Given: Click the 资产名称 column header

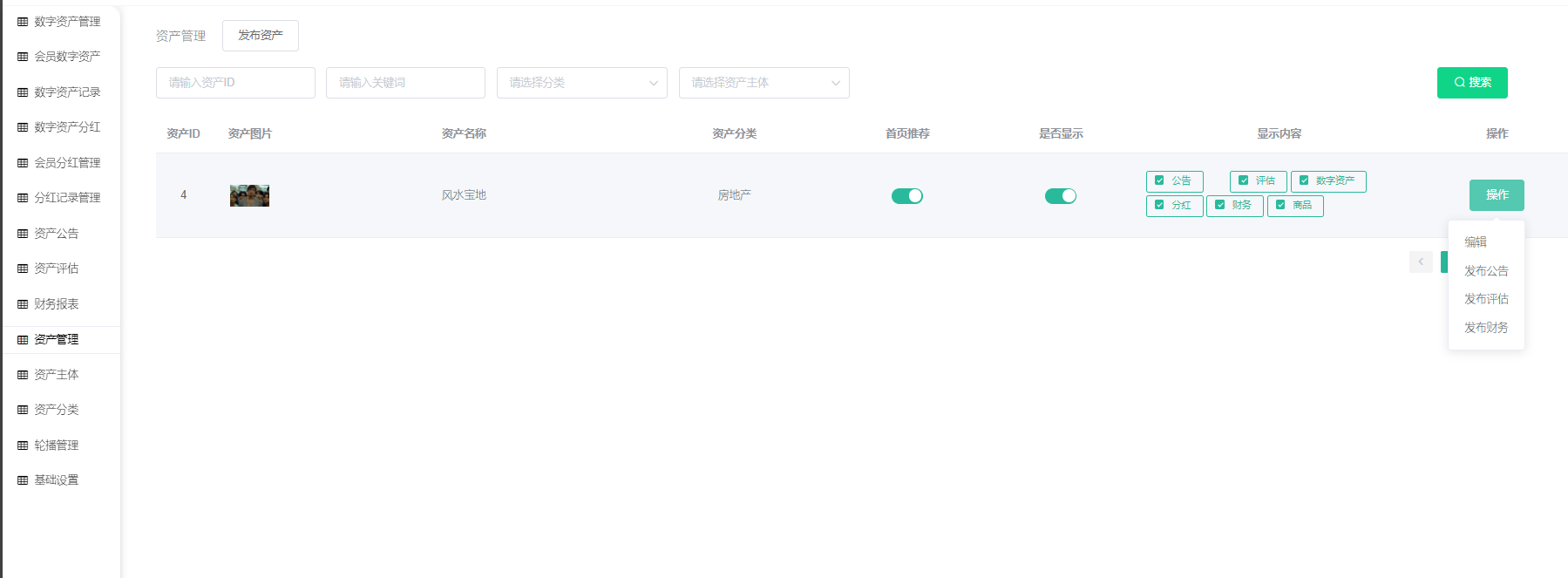Looking at the screenshot, I should 464,133.
